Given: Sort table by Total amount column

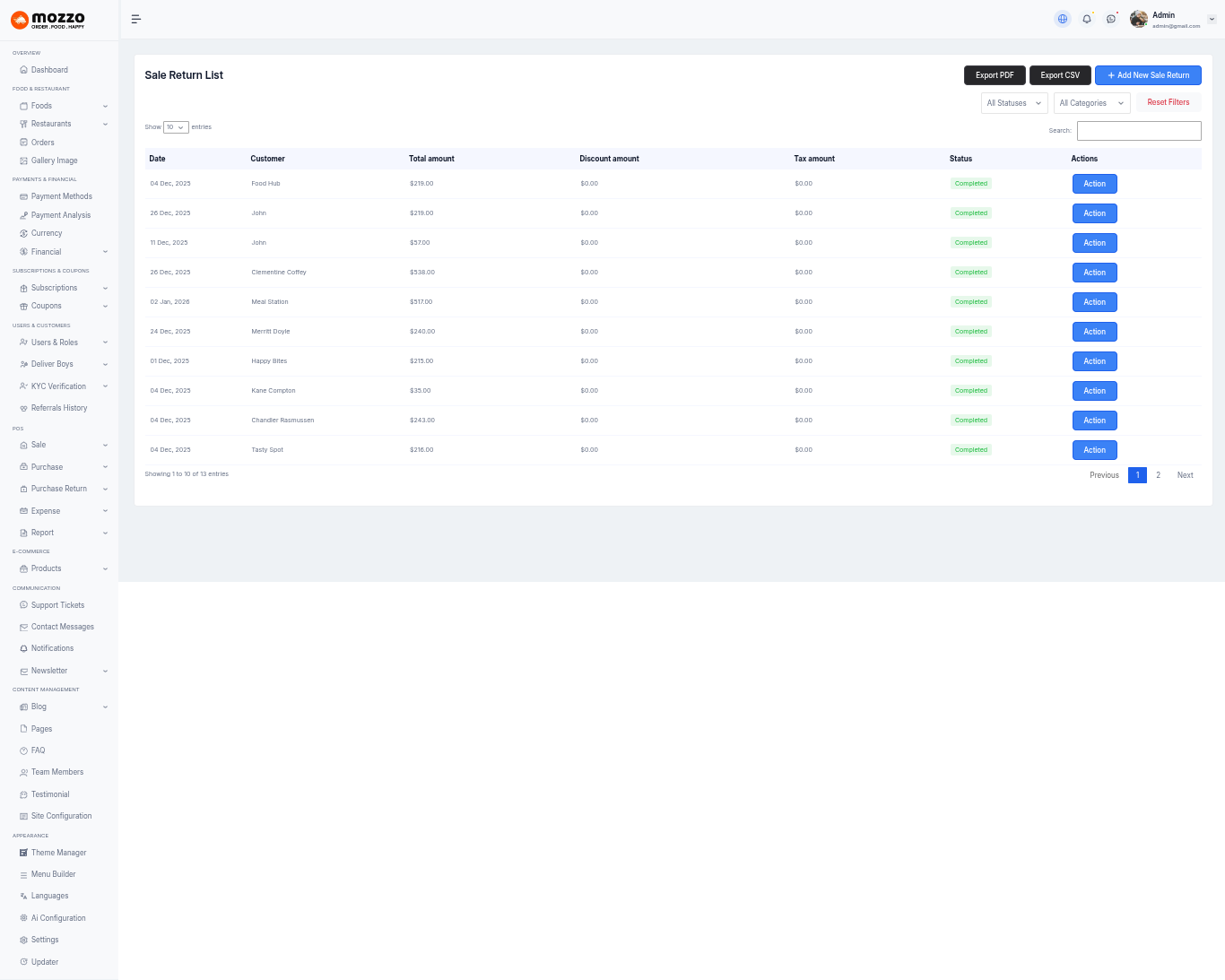Looking at the screenshot, I should click(431, 159).
